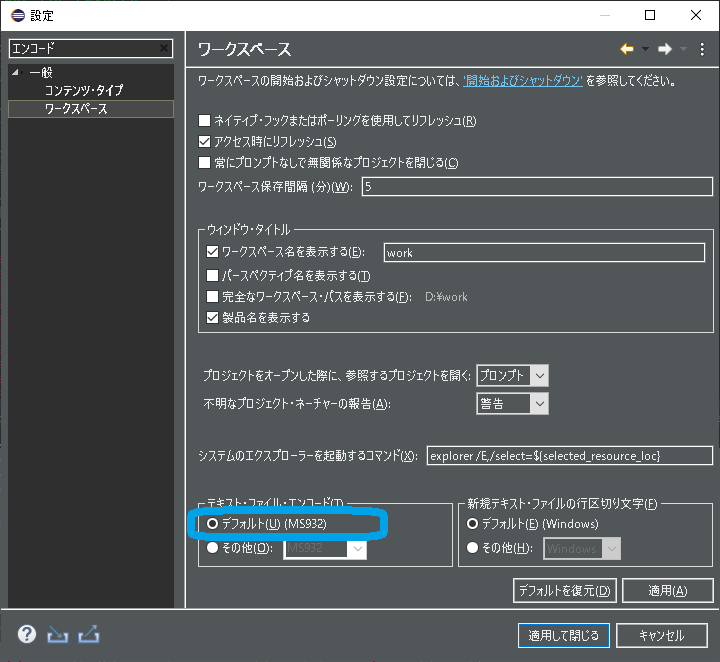Click the ワークスペース page heading
The width and height of the screenshot is (720, 662).
click(244, 49)
